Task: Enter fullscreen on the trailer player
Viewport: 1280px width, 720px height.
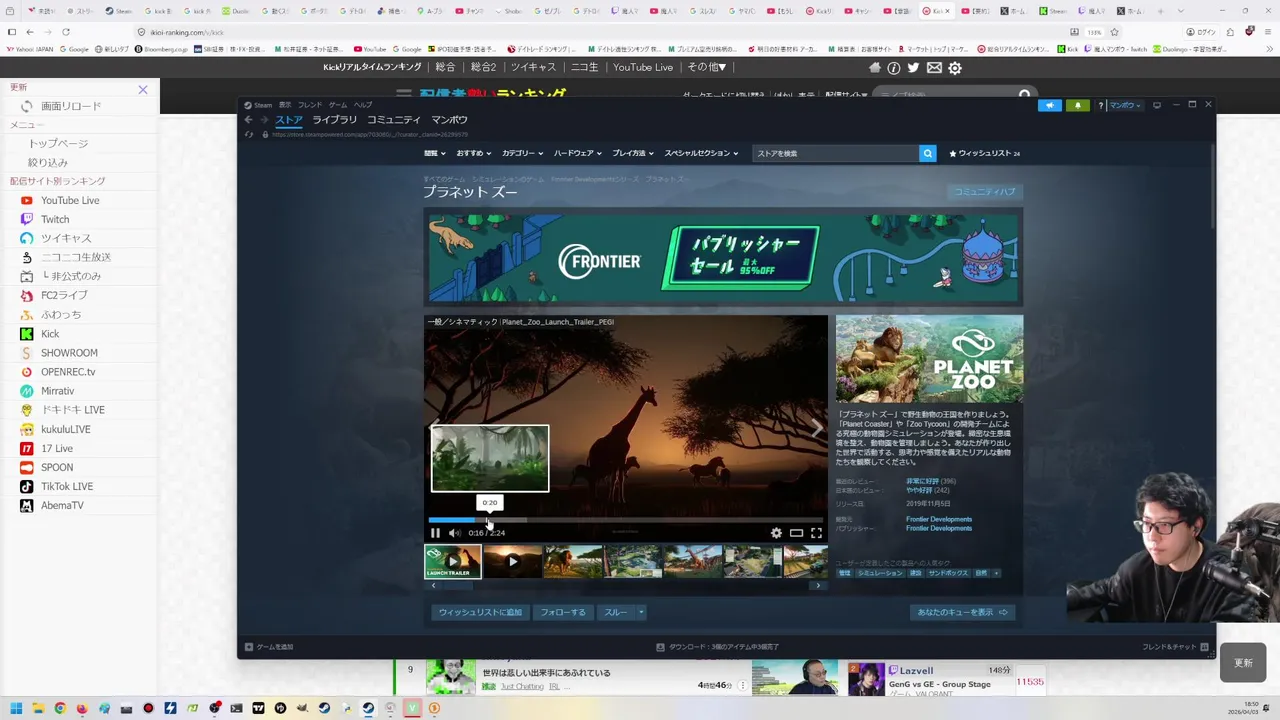Action: coord(816,533)
